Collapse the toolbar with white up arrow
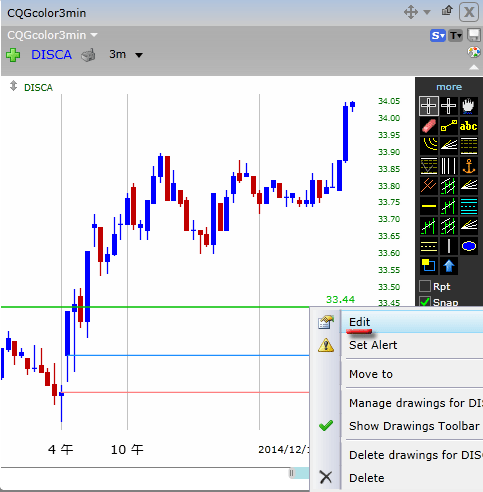The height and width of the screenshot is (492, 483). click(474, 67)
